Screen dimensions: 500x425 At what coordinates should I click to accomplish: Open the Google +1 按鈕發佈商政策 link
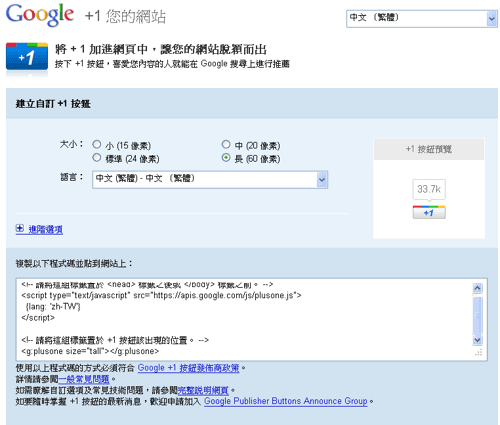(188, 368)
